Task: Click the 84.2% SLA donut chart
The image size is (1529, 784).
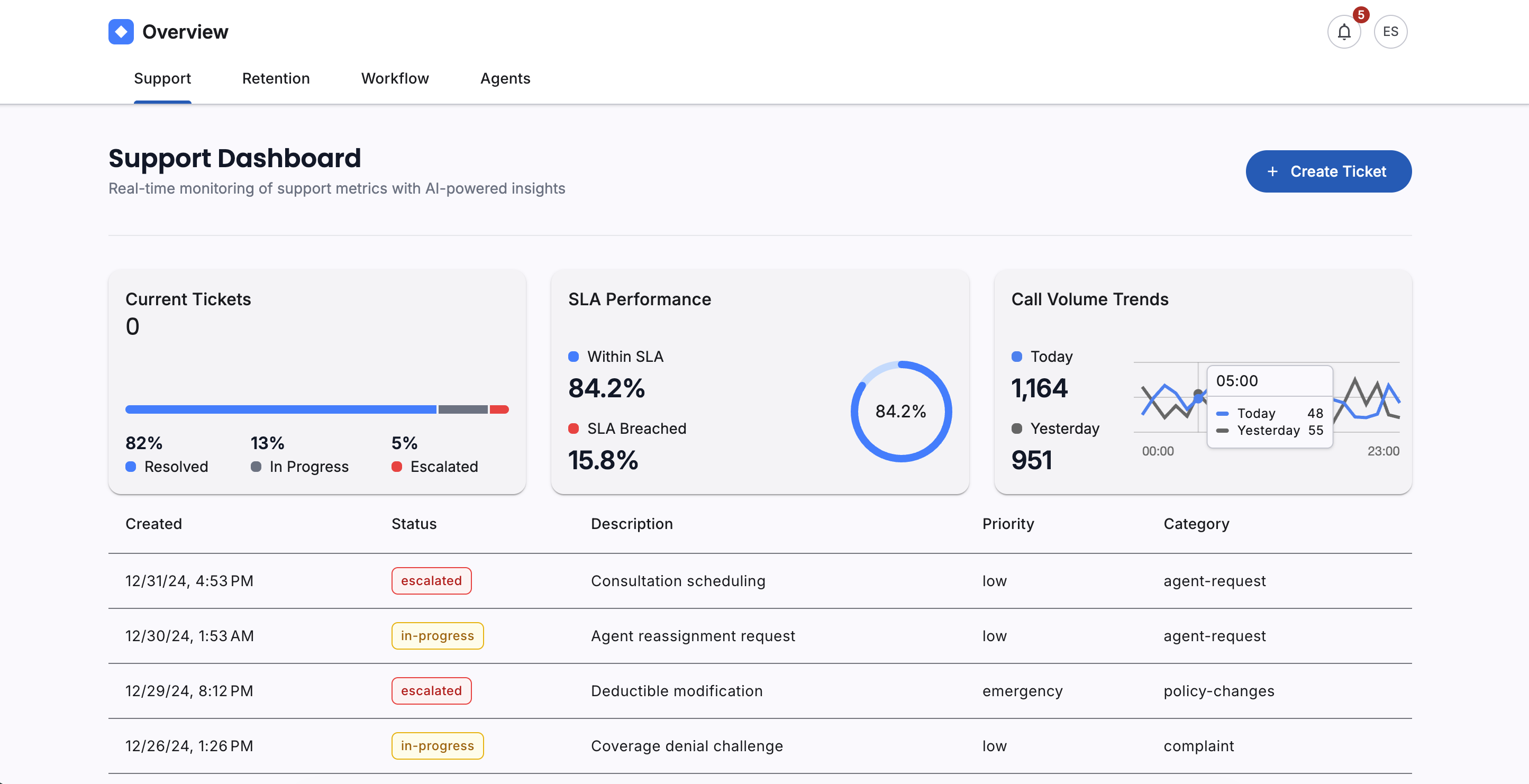Action: point(900,410)
